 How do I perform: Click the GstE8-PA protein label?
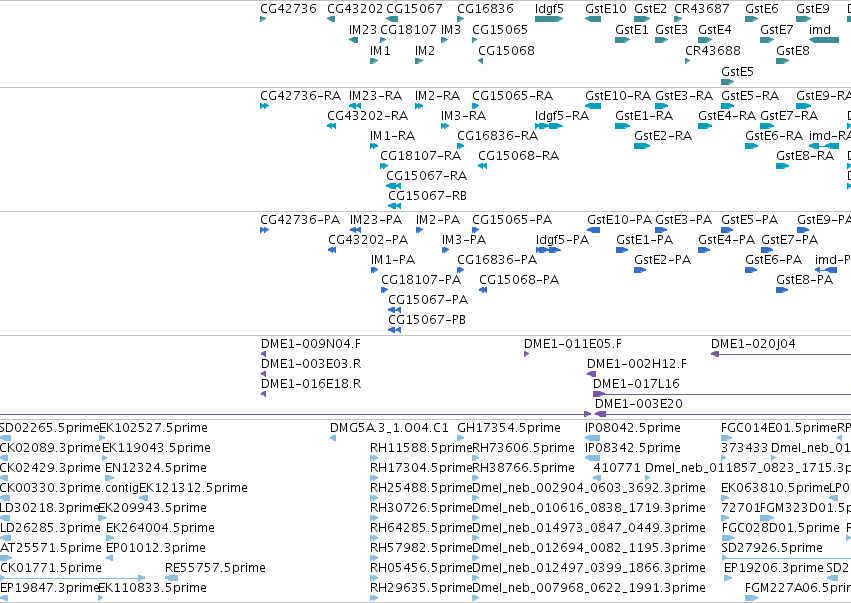805,280
